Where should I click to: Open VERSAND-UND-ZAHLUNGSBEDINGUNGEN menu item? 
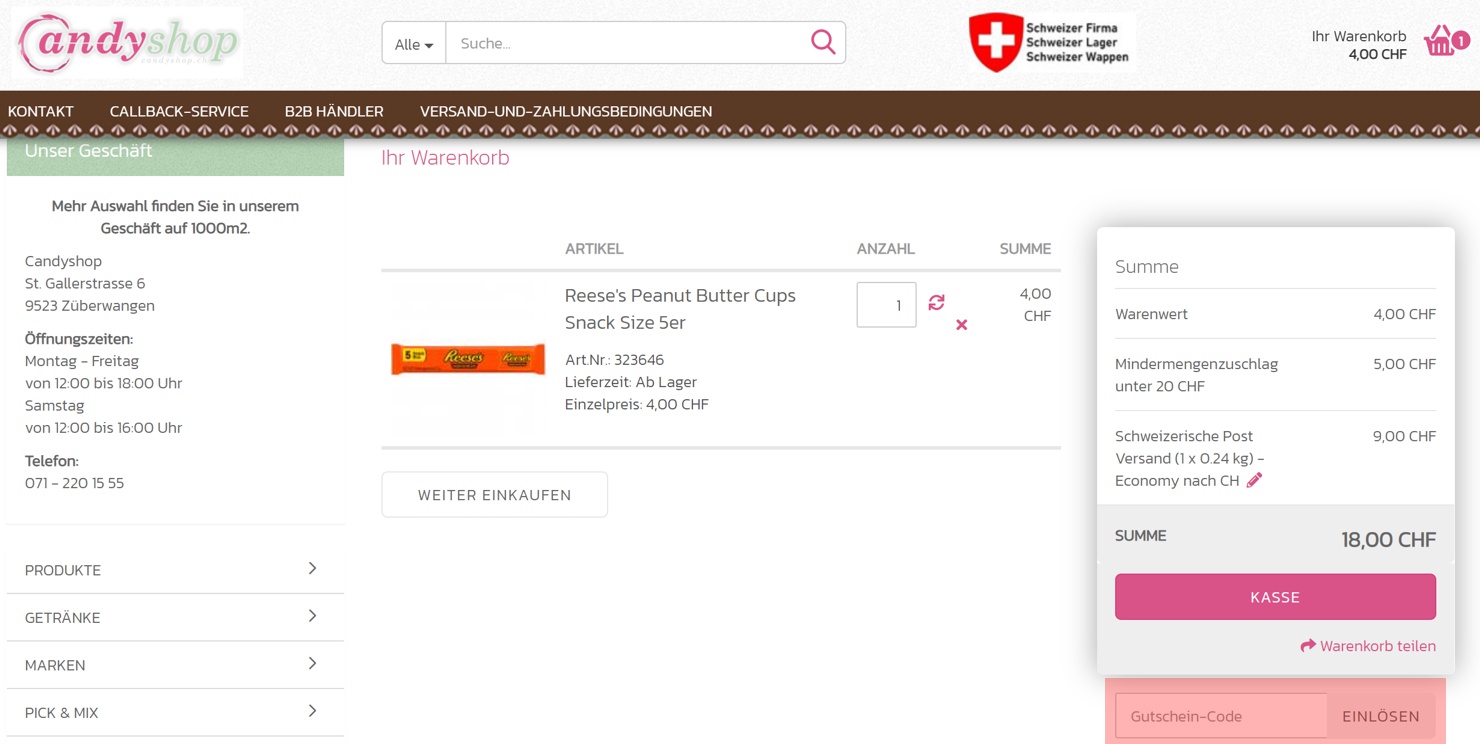click(566, 111)
